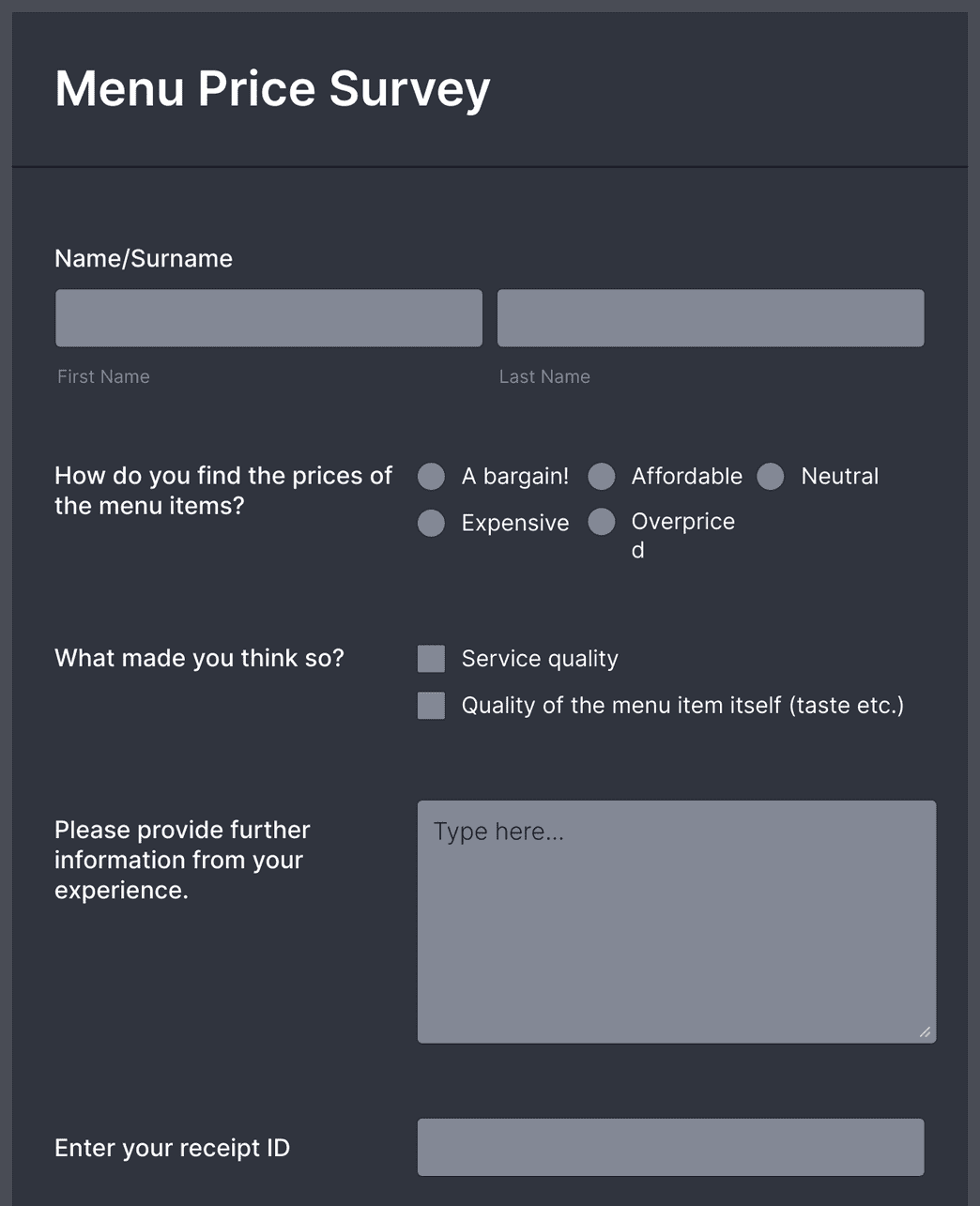Viewport: 980px width, 1206px height.
Task: Click the question about menu item prices
Action: click(222, 490)
